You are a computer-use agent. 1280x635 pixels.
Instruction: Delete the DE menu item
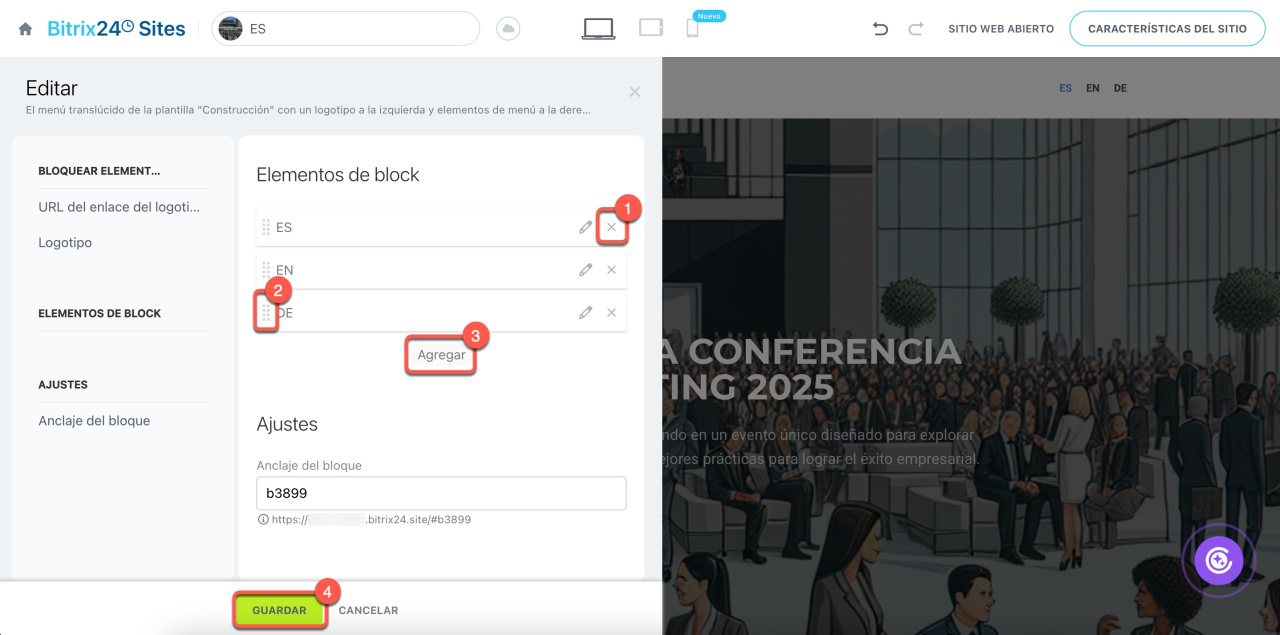click(x=611, y=313)
